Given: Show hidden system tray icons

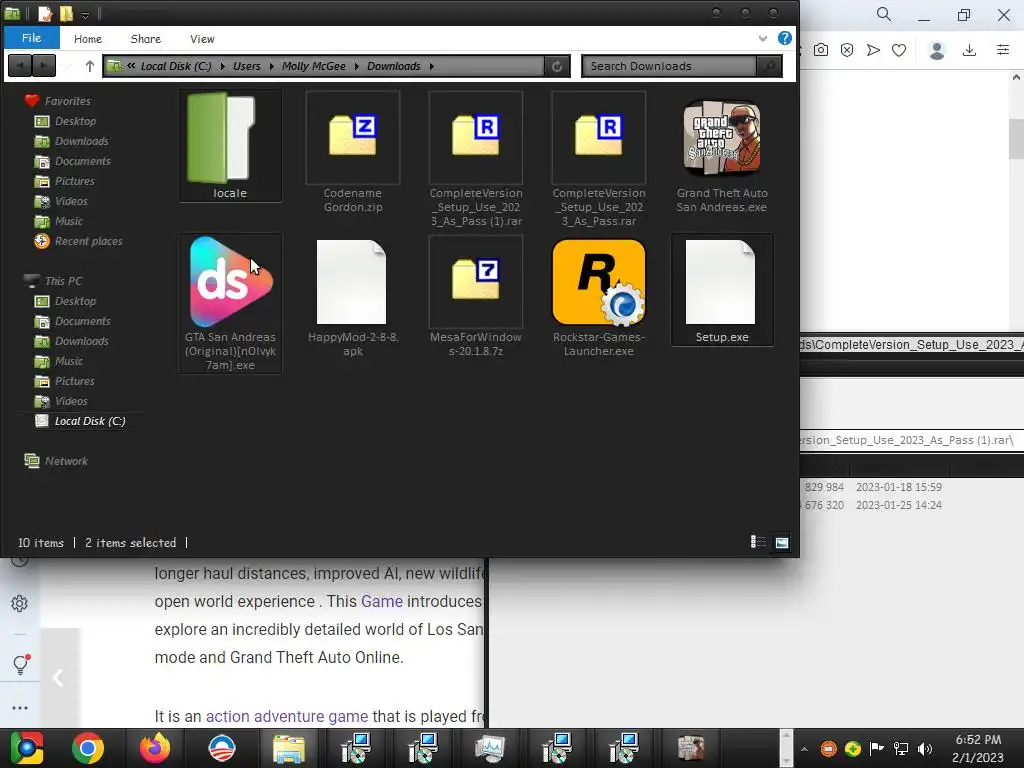Looking at the screenshot, I should click(805, 749).
